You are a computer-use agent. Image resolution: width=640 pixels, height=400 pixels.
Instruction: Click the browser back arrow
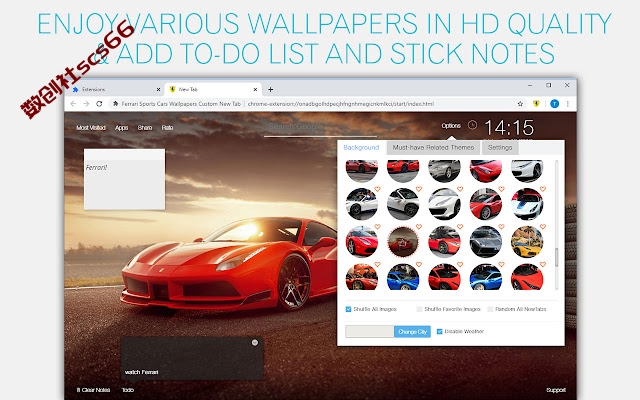click(x=73, y=104)
